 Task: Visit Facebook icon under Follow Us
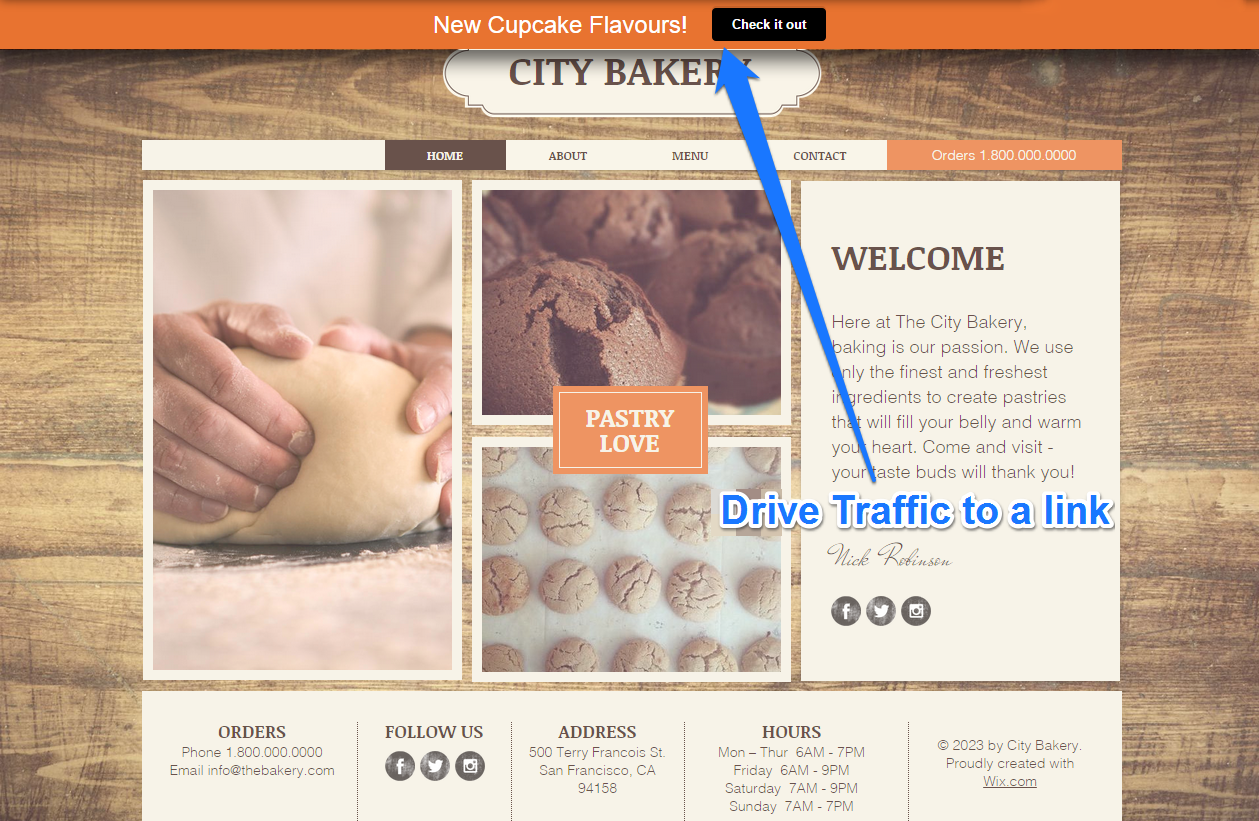[400, 766]
